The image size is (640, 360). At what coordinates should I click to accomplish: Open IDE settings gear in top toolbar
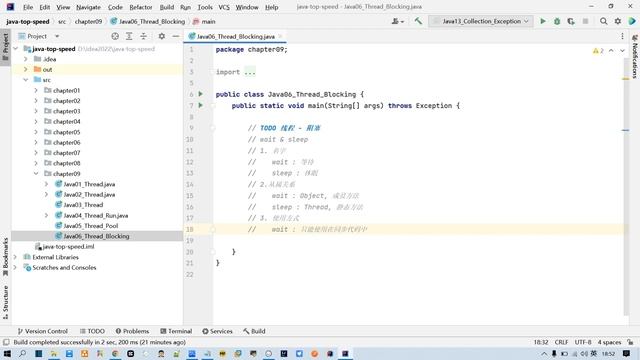[618, 21]
